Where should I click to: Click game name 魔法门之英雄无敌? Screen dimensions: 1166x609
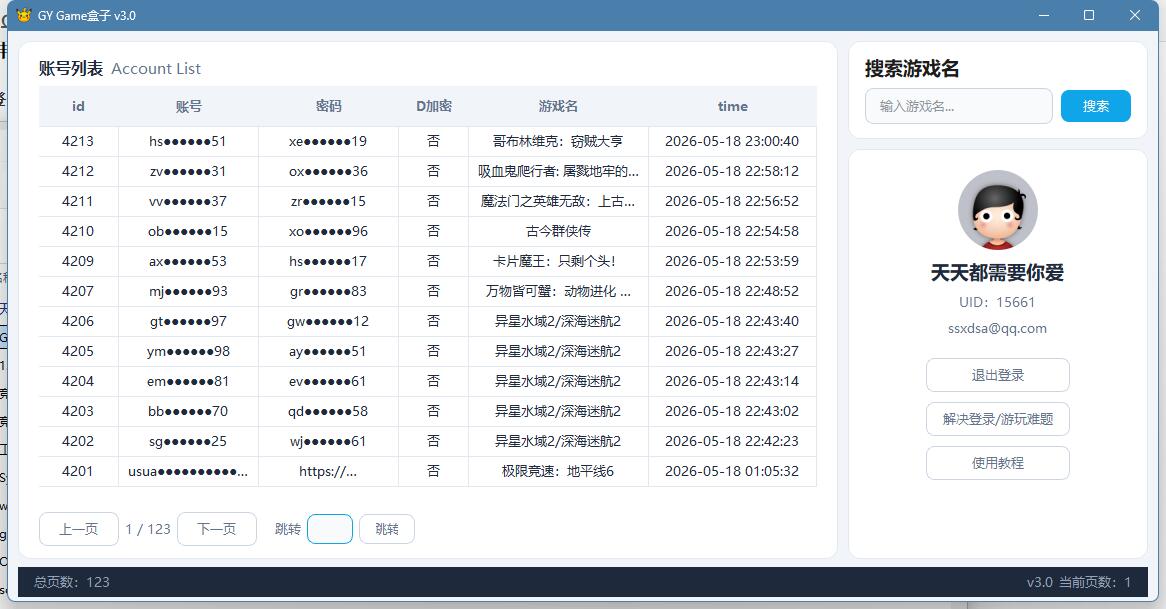click(558, 201)
